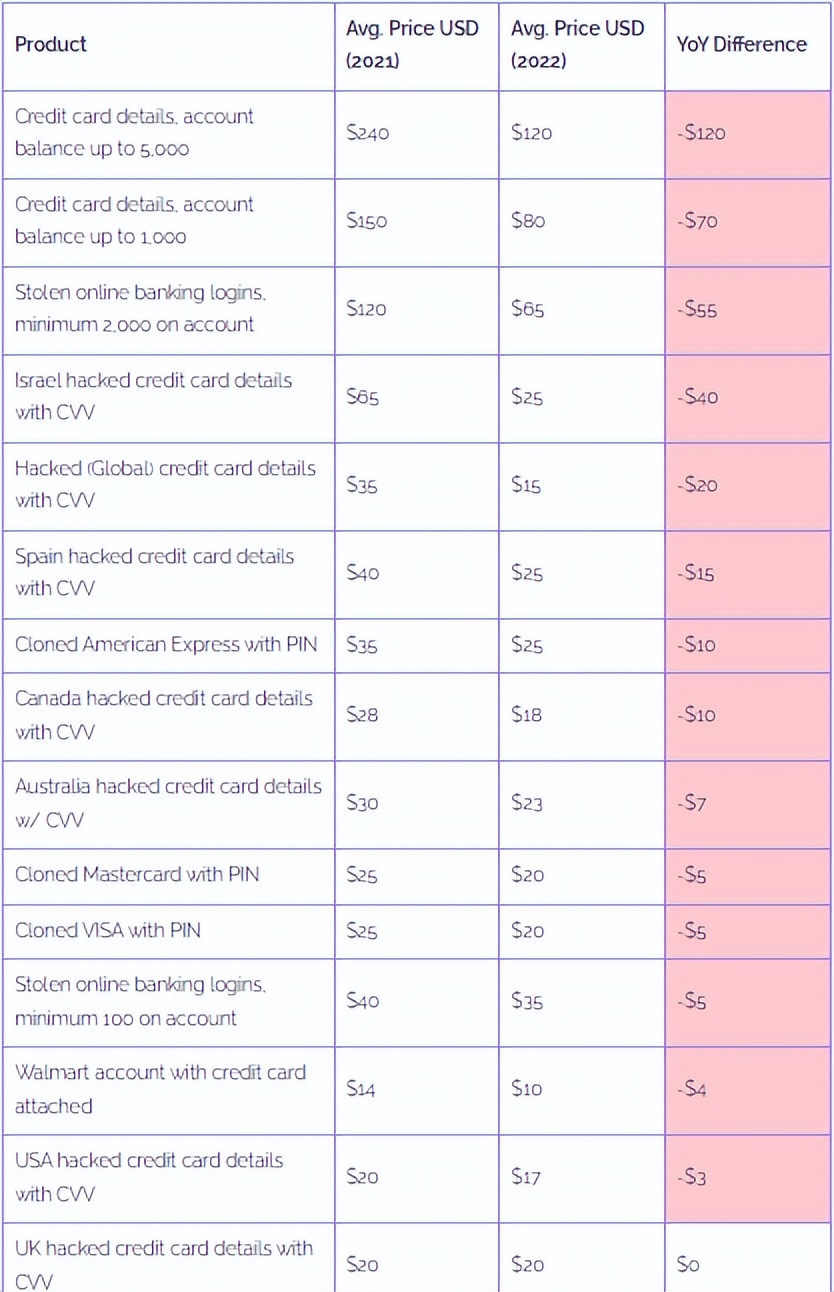Click the UK hacked credit card details row
This screenshot has width=834, height=1292.
[163, 1264]
